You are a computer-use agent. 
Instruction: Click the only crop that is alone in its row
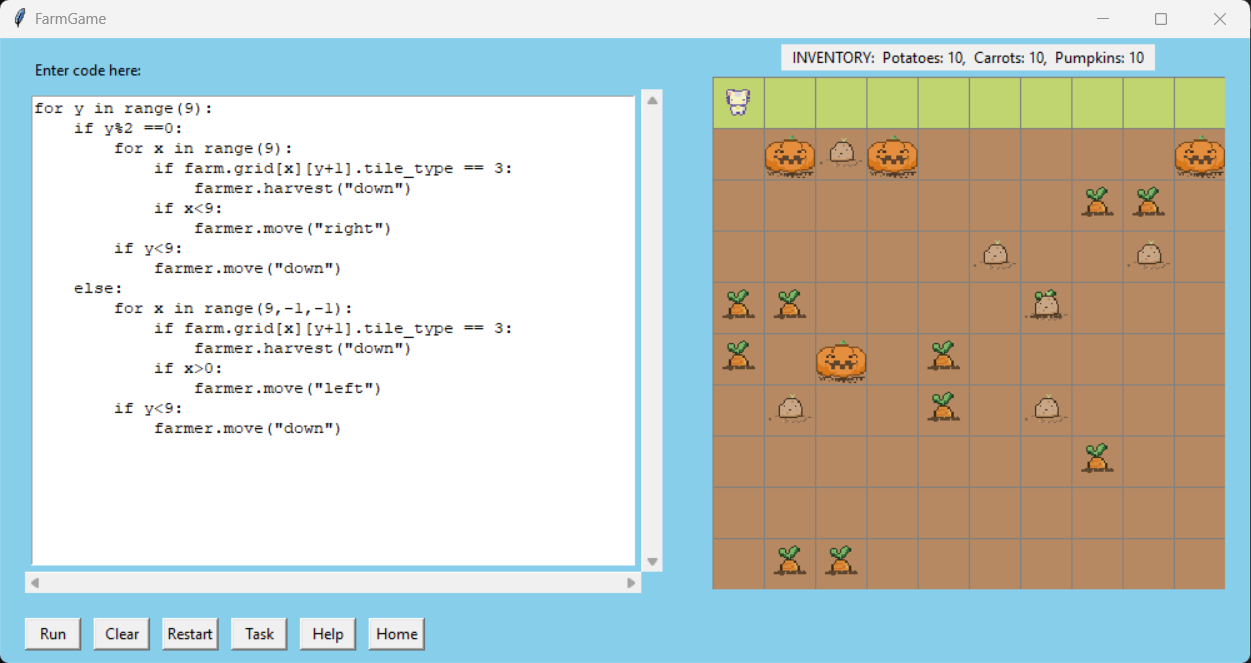(1097, 459)
